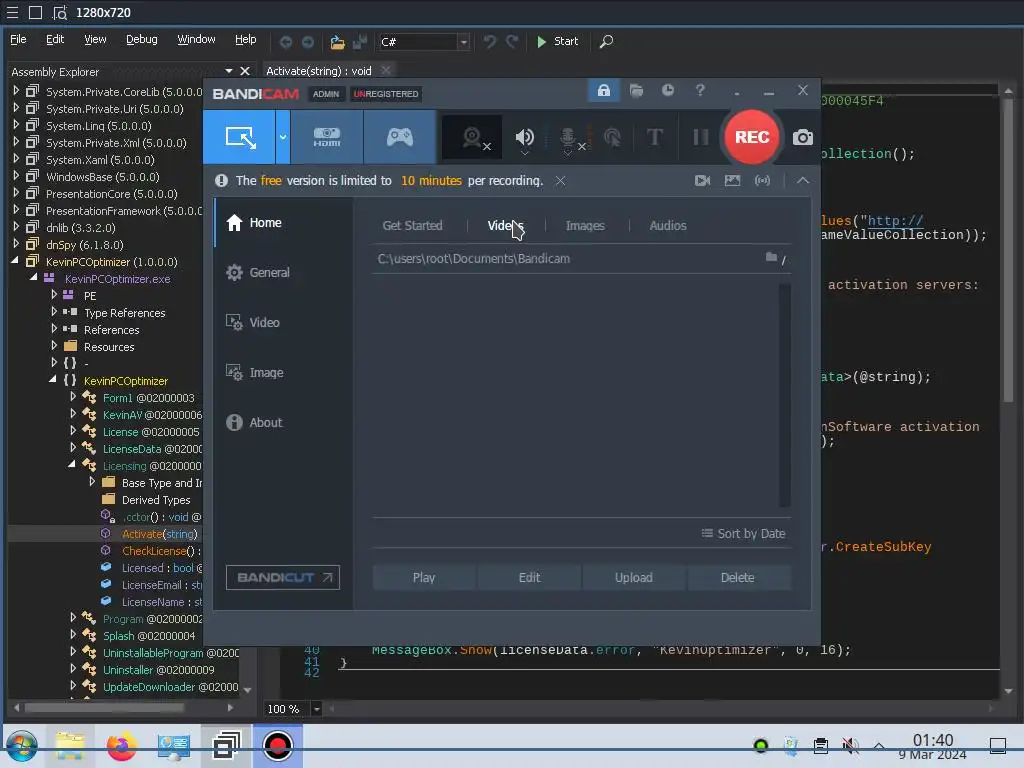Open About section in Bandicam sidebar
This screenshot has height=768, width=1024.
[283, 423]
